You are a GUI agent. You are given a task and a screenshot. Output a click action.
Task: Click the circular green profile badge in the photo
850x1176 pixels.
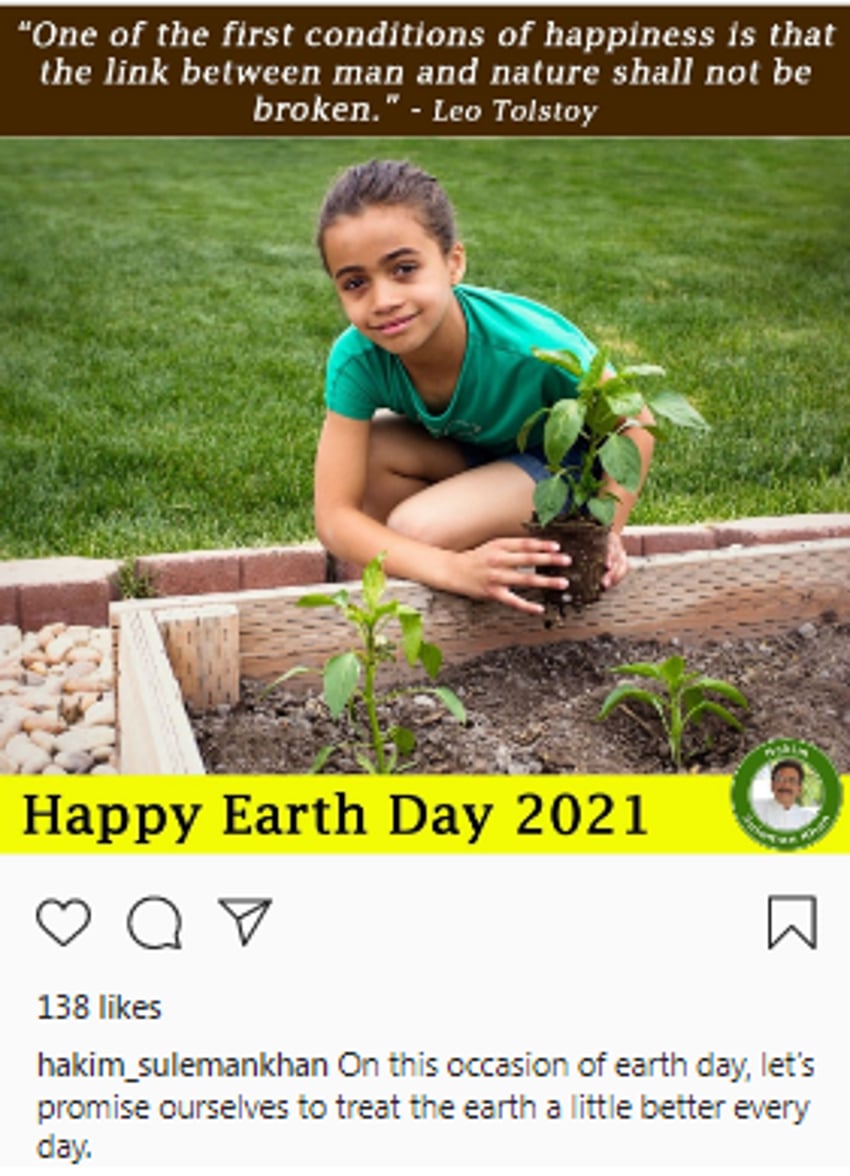(x=786, y=797)
